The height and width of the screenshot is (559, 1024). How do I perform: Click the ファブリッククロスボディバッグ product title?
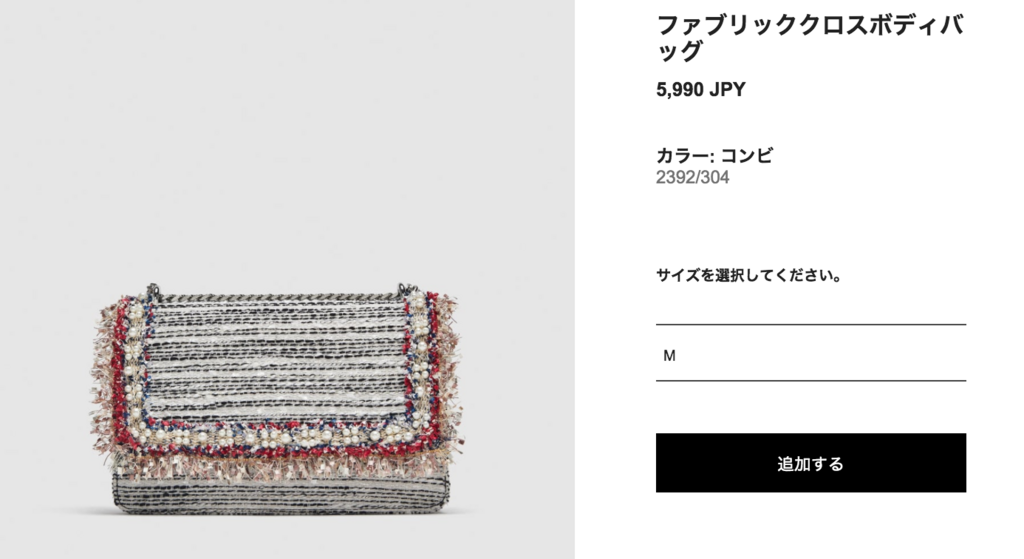click(810, 37)
